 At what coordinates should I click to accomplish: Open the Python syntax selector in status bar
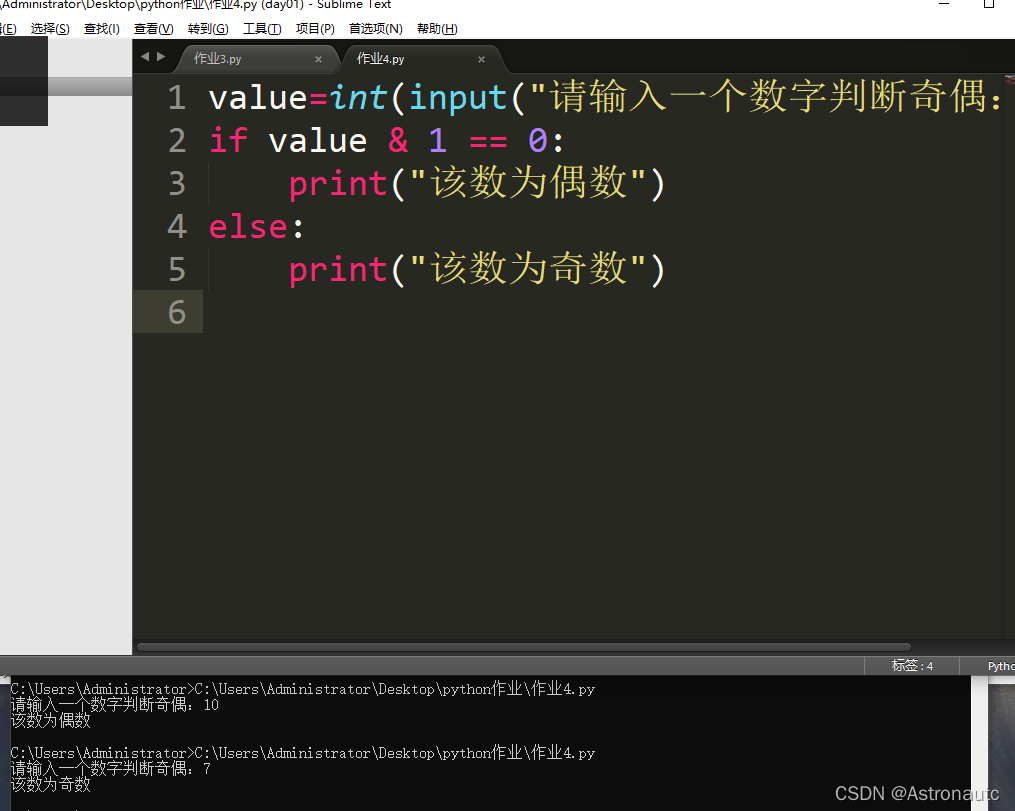(1001, 666)
